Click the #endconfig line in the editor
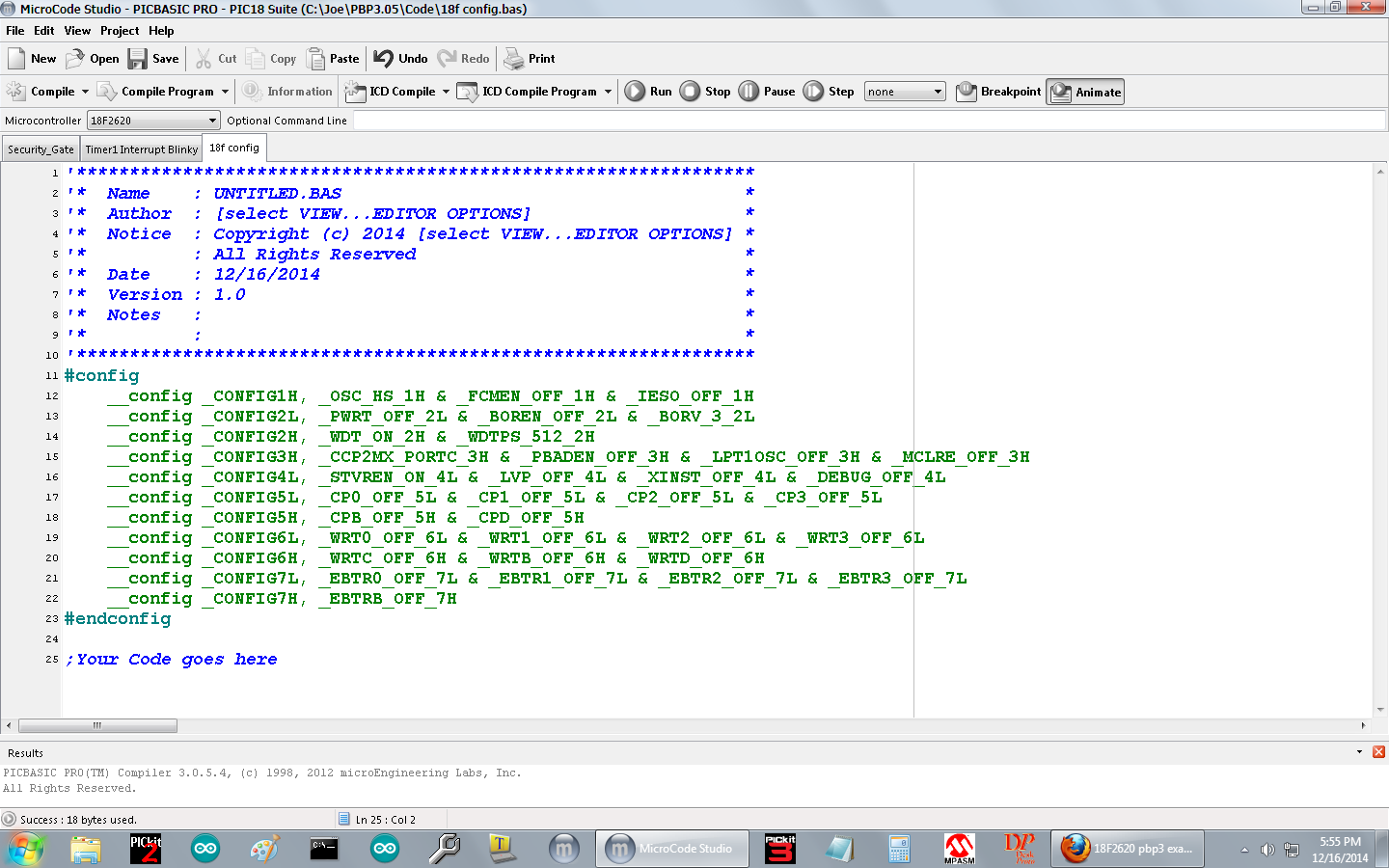Screen dimensions: 1389x868 tap(117, 618)
